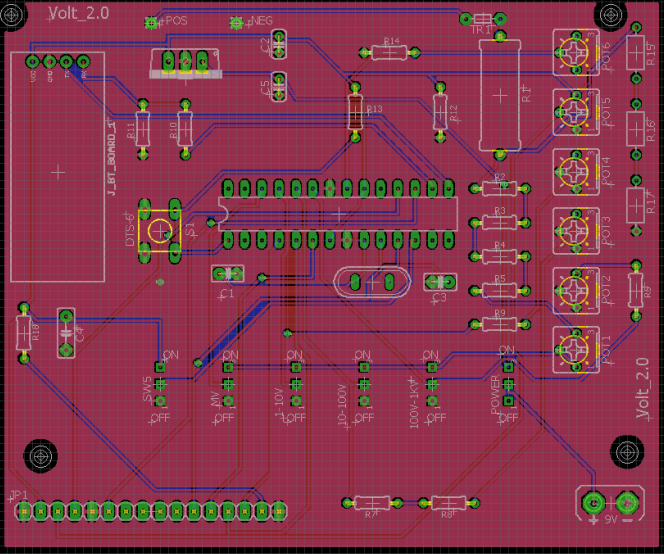
Task: Select resistor R7
Action: tap(370, 503)
